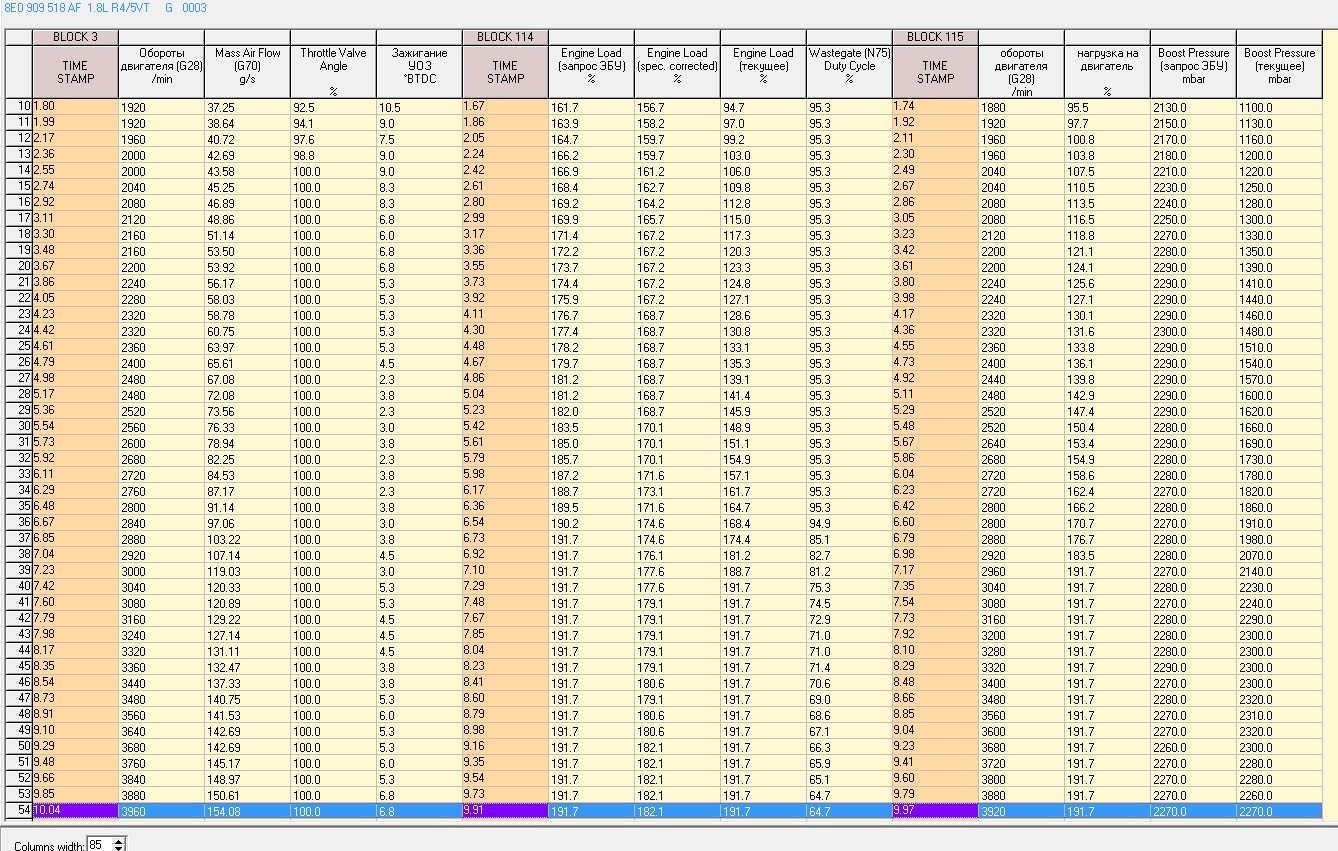The width and height of the screenshot is (1338, 851).
Task: Click нагрузка value 95.5 in row 10
Action: coord(1107,106)
